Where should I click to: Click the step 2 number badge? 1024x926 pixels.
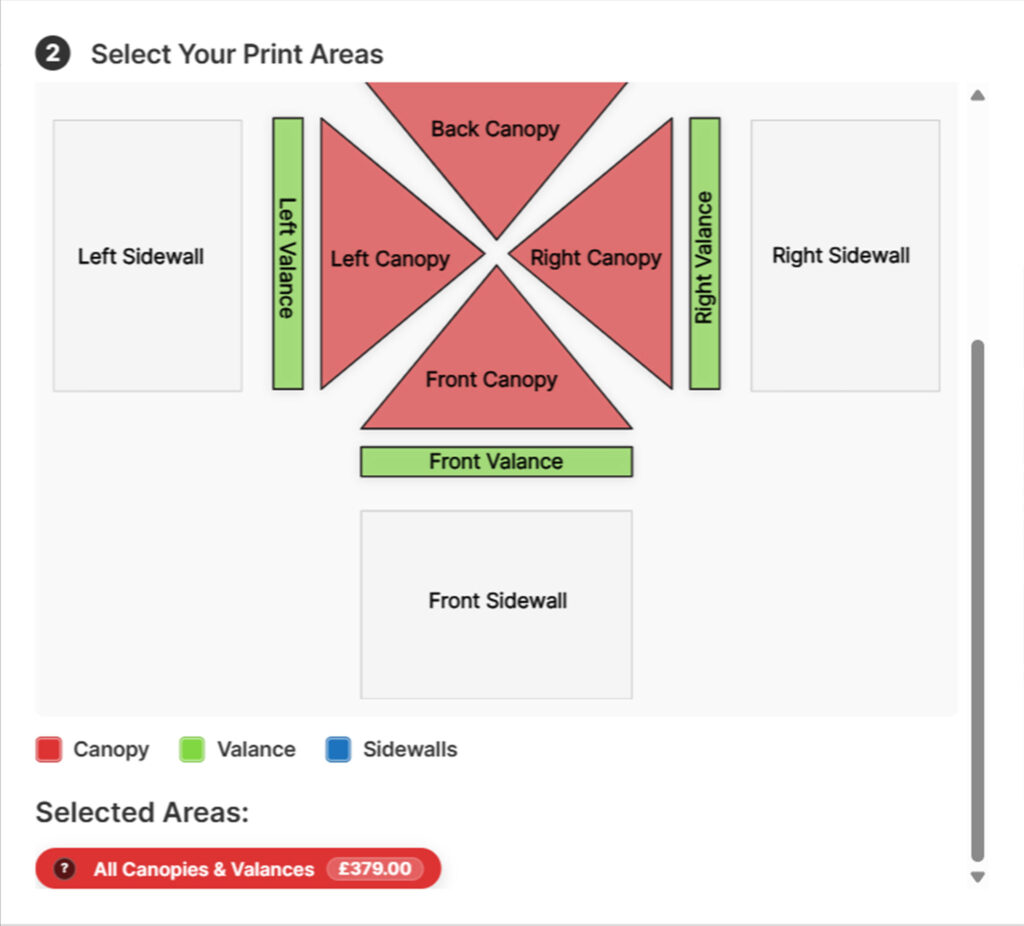[x=53, y=53]
